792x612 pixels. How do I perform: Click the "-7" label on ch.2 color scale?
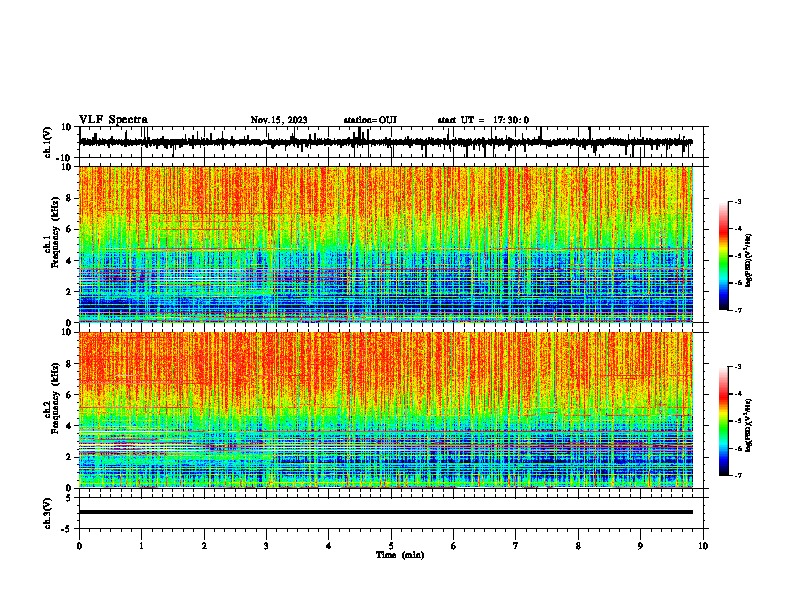[737, 475]
